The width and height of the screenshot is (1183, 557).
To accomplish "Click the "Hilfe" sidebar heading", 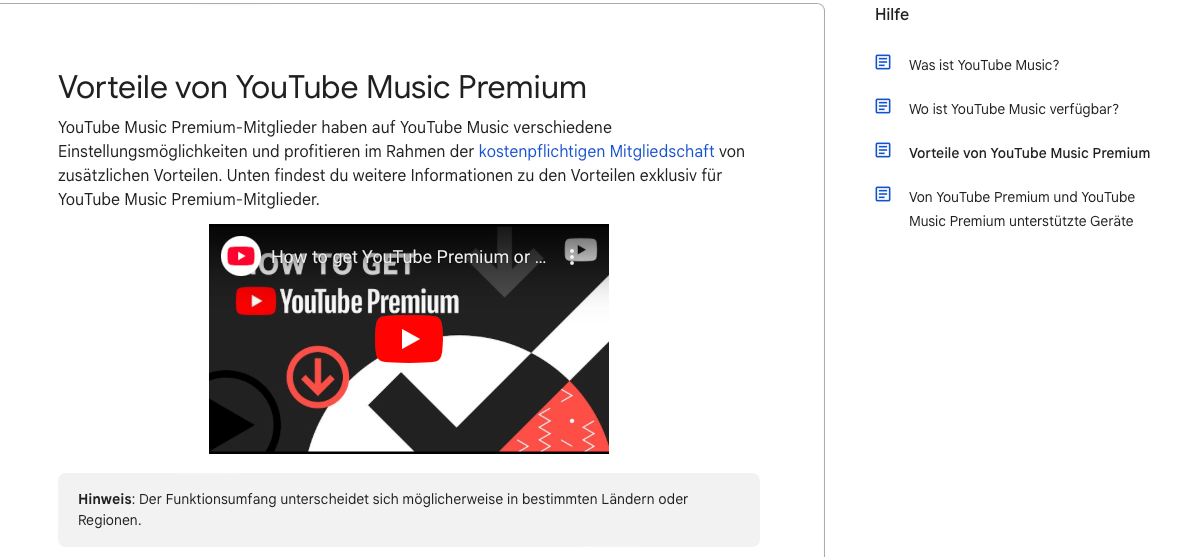I will click(x=892, y=14).
